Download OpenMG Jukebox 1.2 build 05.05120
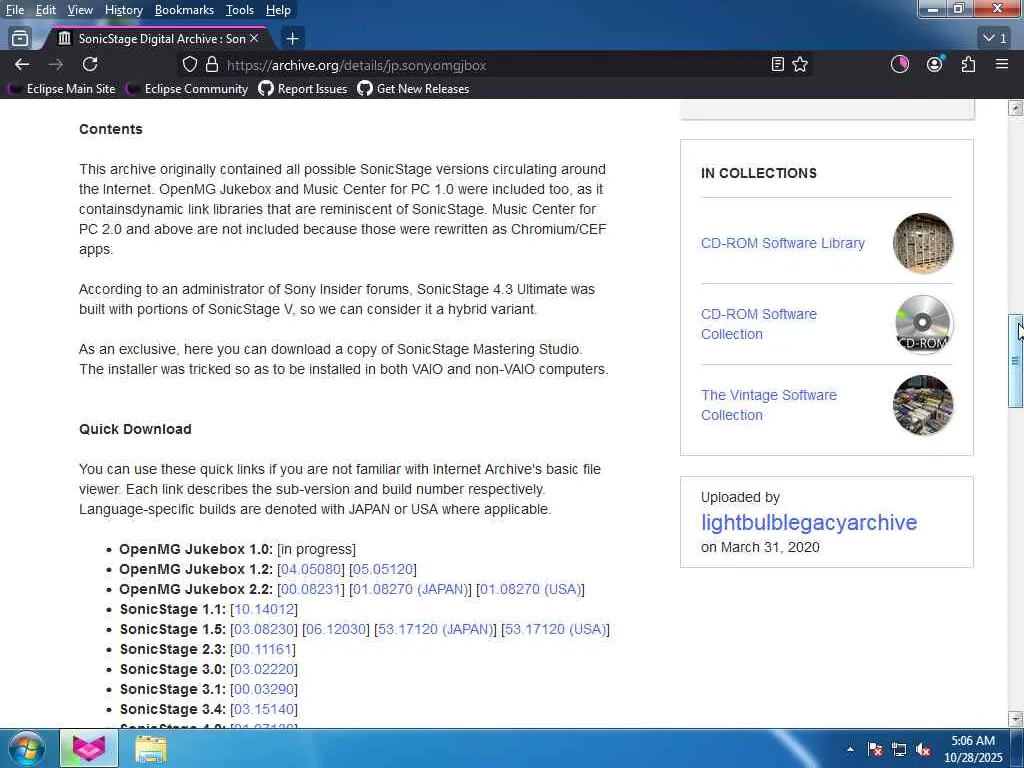The width and height of the screenshot is (1024, 768). [x=383, y=569]
